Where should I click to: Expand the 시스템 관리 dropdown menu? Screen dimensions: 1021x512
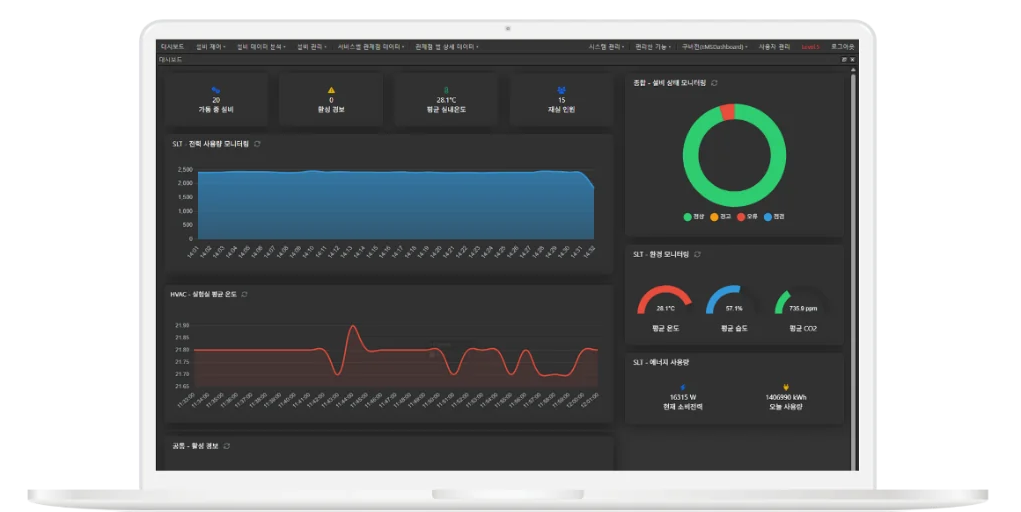tap(606, 47)
